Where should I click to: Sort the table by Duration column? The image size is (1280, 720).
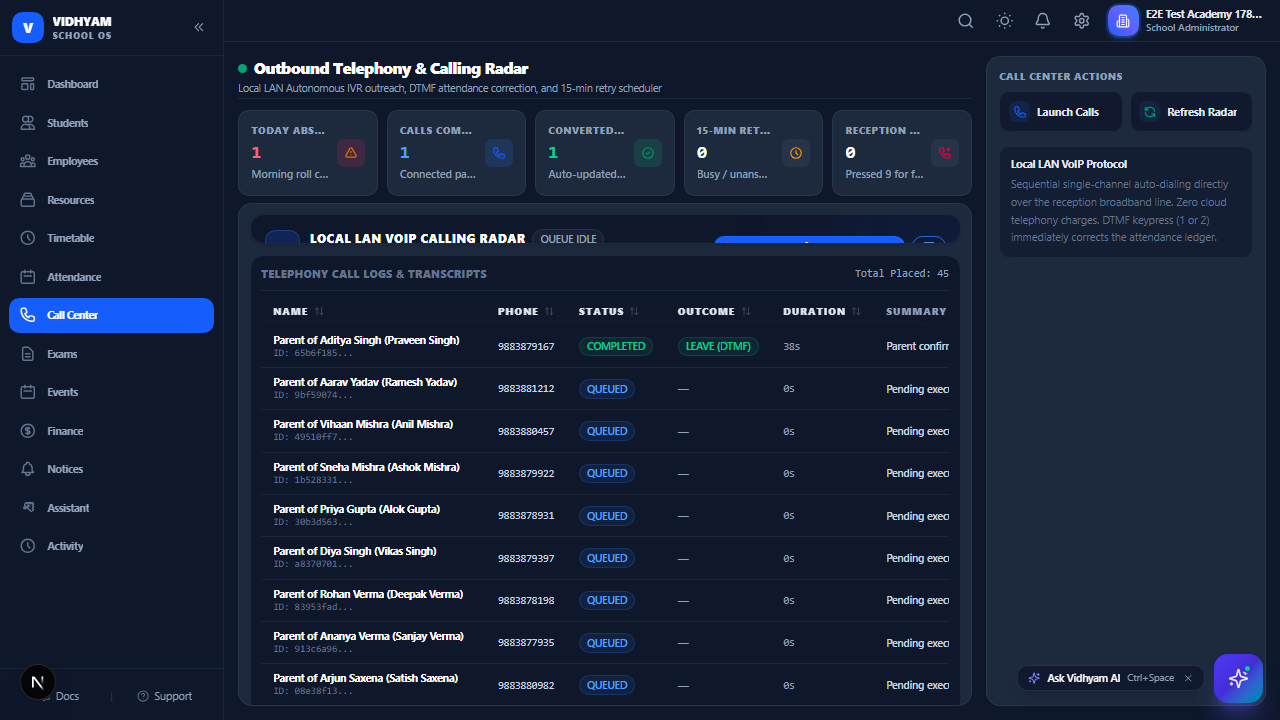click(822, 312)
